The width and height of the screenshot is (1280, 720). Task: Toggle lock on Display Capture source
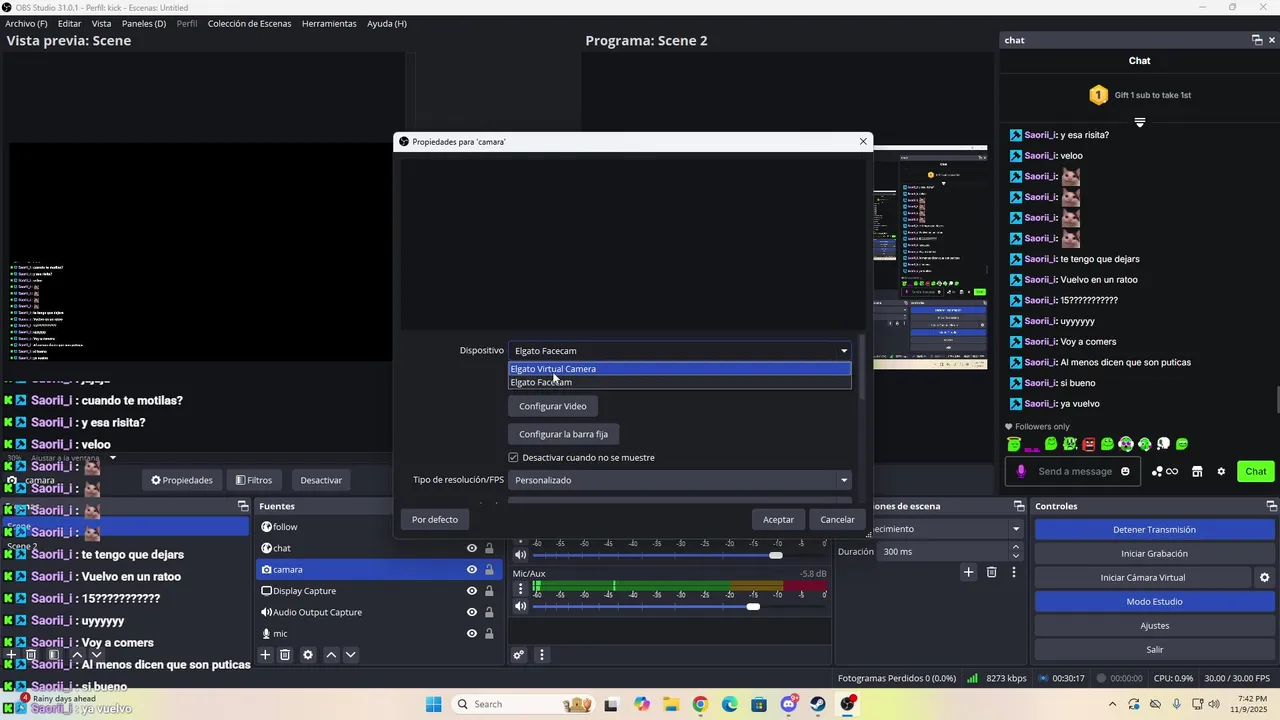(489, 591)
